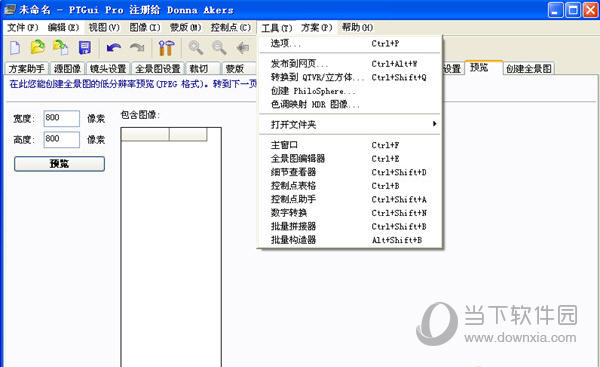
Task: Click the New project toolbar icon
Action: (15, 48)
